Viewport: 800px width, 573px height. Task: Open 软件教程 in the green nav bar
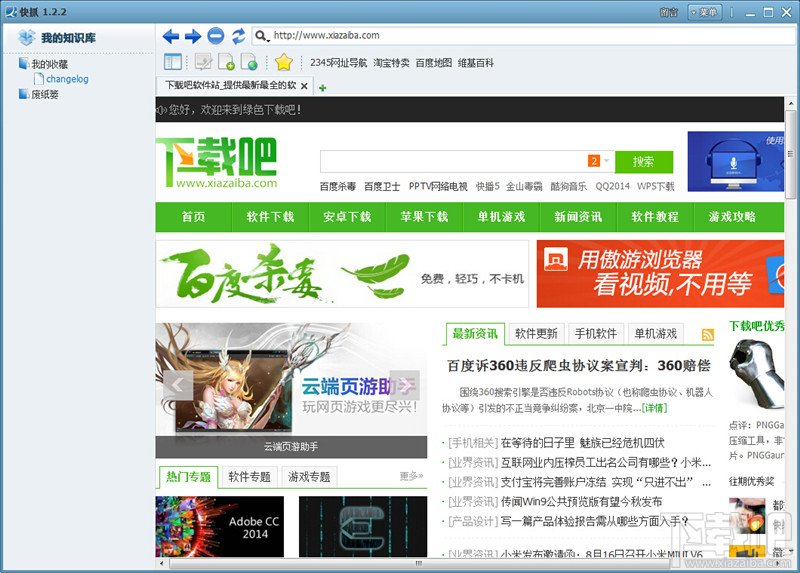[656, 217]
